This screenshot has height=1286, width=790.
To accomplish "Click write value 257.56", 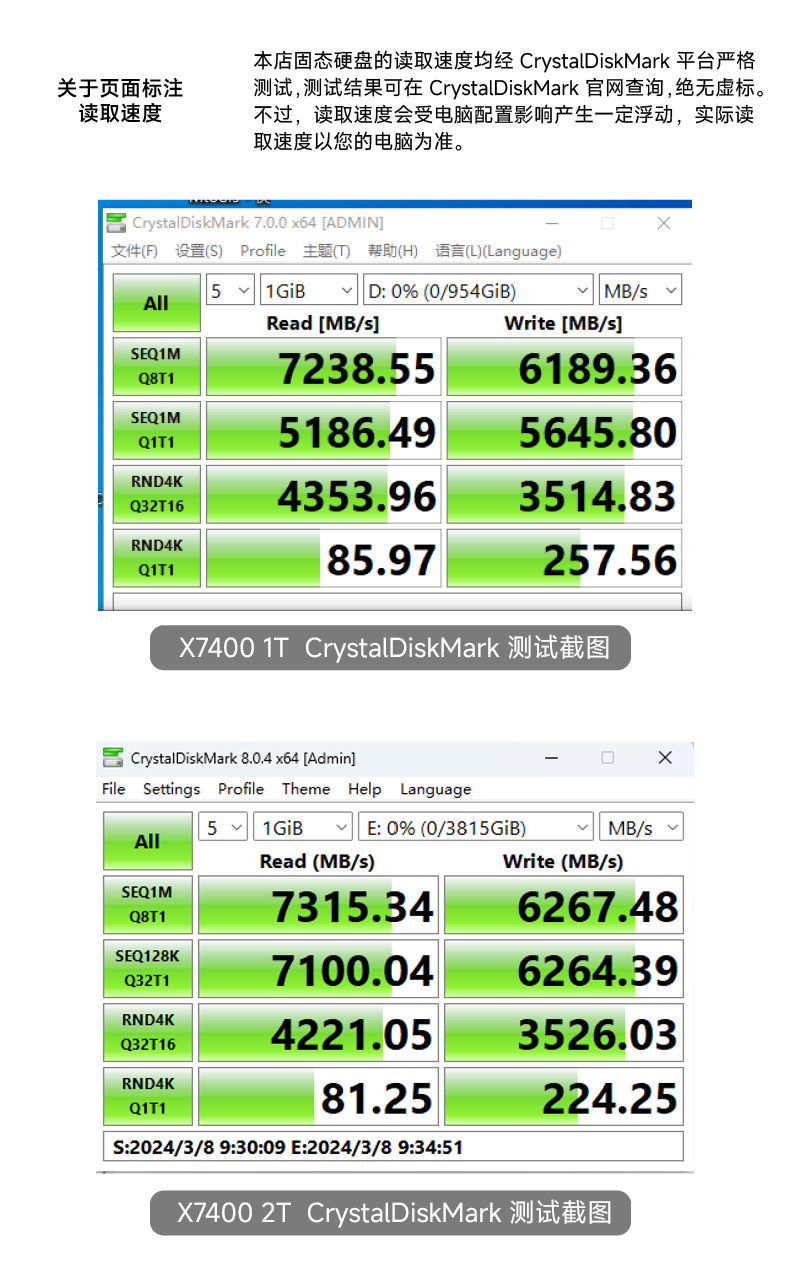I will pos(564,559).
